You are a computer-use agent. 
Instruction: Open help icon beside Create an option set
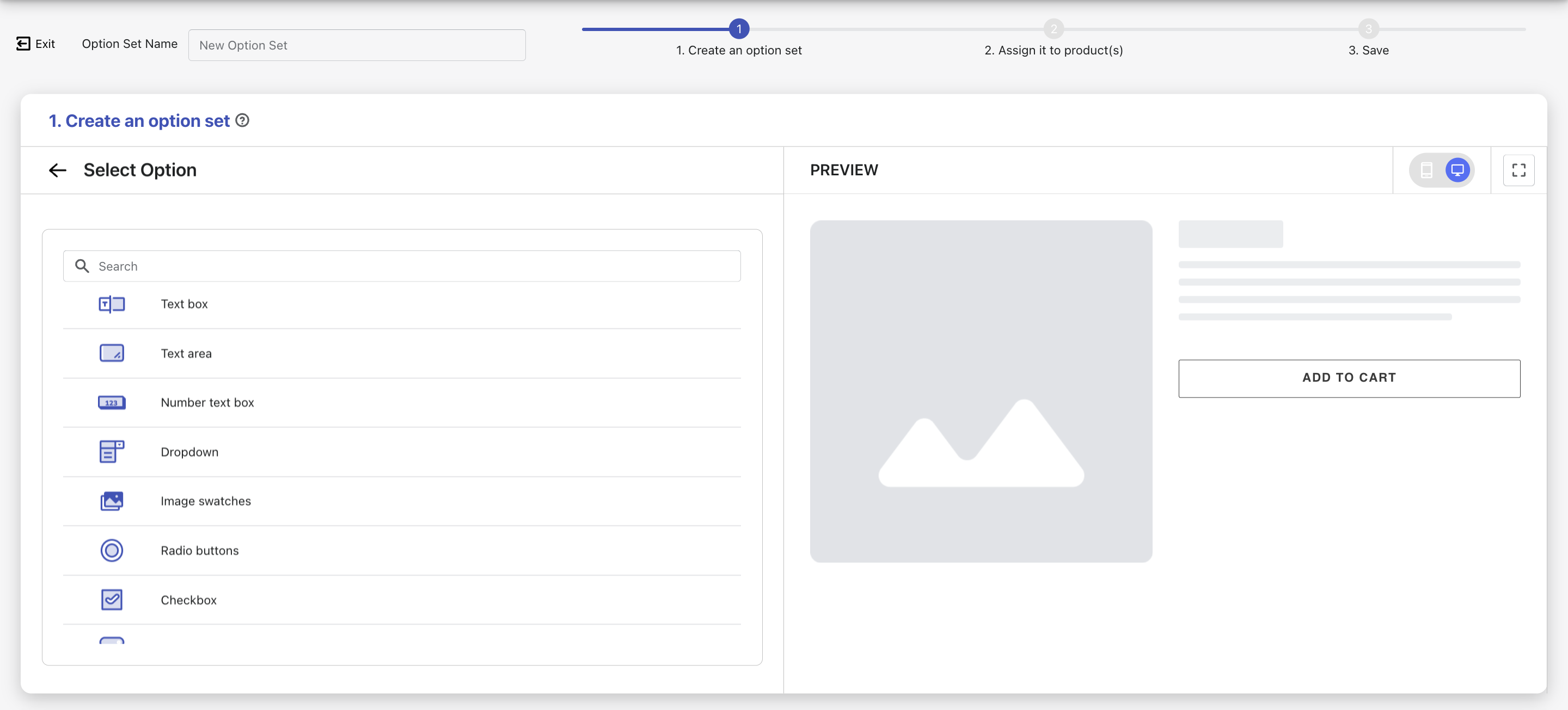pyautogui.click(x=242, y=120)
